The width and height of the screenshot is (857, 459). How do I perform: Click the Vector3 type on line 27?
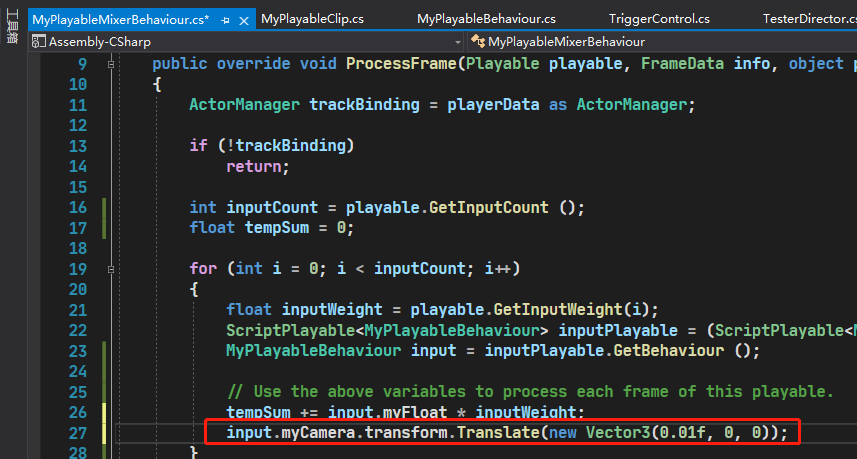pyautogui.click(x=618, y=433)
